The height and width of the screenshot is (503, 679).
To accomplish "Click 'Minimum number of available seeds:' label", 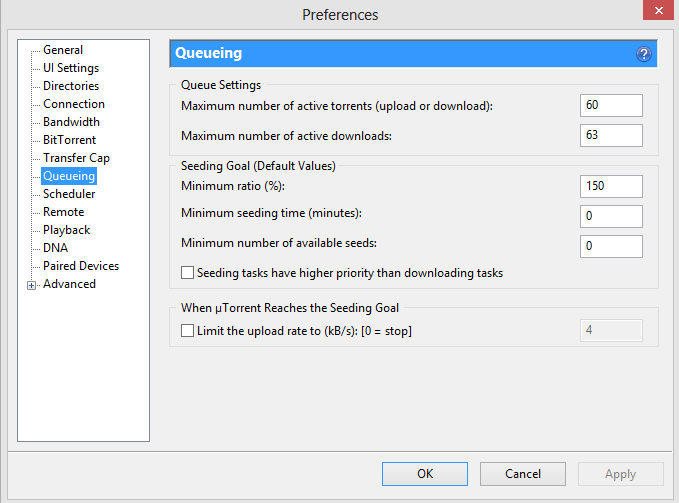I will coord(279,243).
